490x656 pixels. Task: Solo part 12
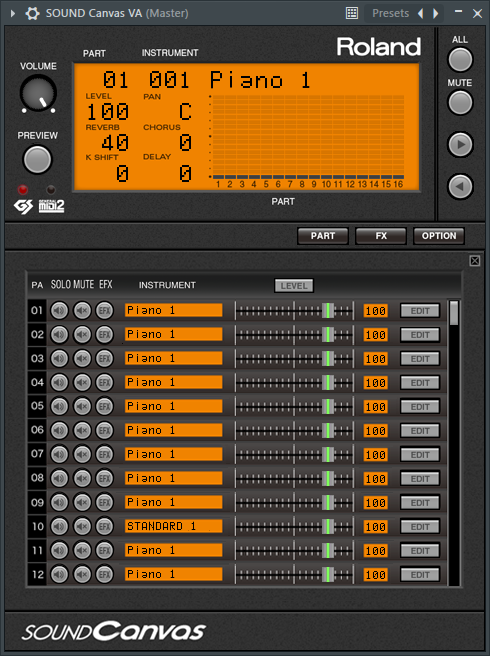point(59,574)
